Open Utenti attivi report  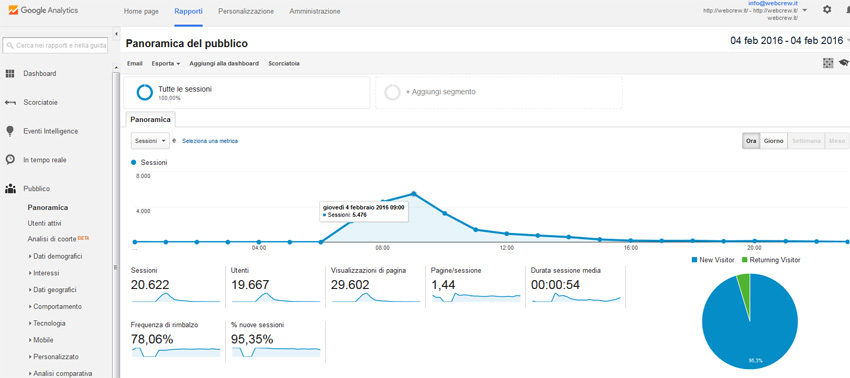(44, 223)
